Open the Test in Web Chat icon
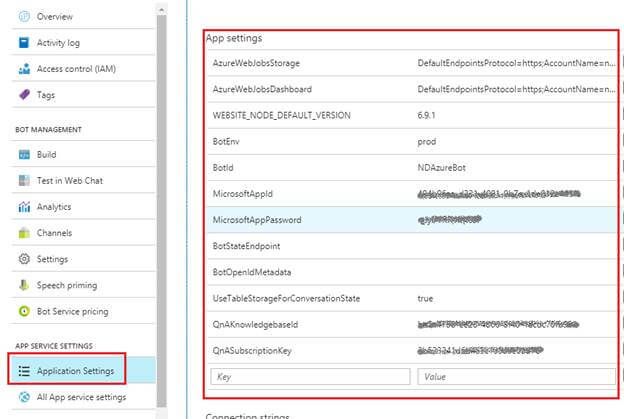 coord(24,181)
